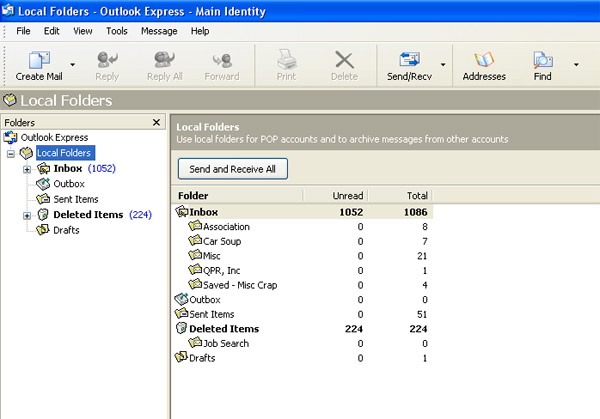The width and height of the screenshot is (600, 419).
Task: Open the Addresses book icon
Action: (484, 60)
